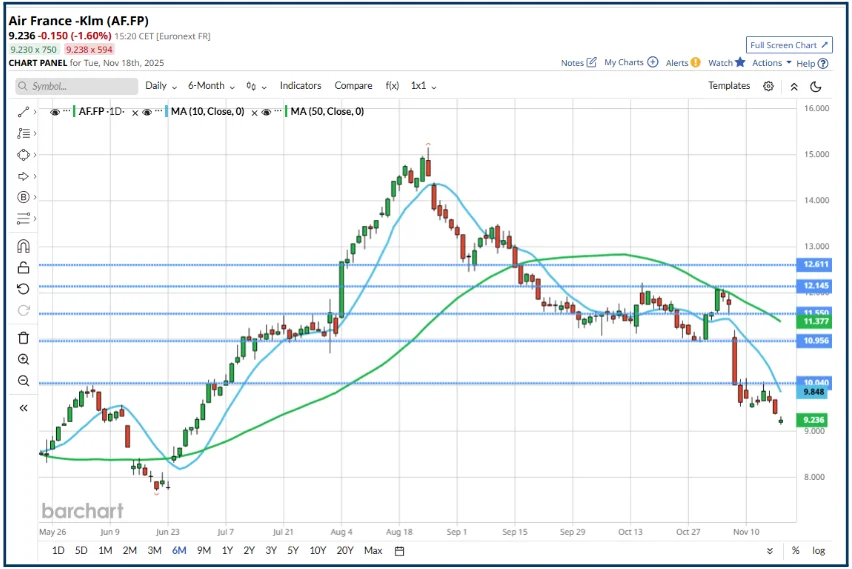Toggle log scale button
The image size is (852, 569).
[819, 551]
